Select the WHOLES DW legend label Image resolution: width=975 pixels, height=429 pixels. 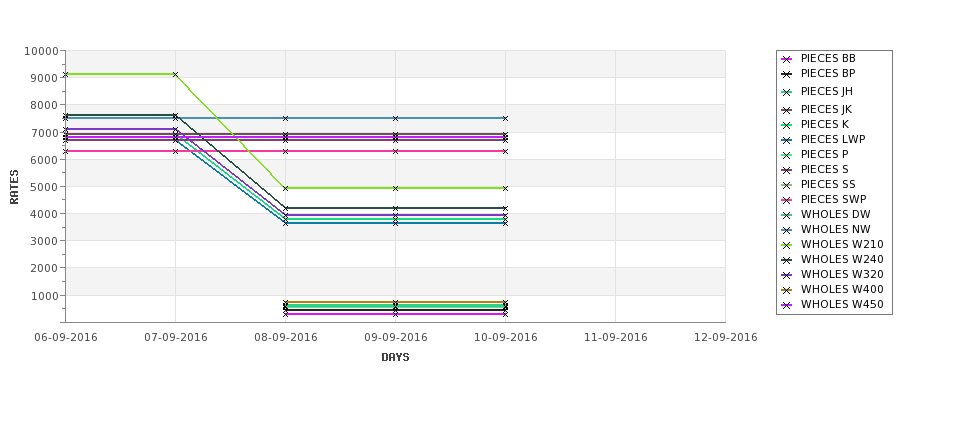tap(835, 214)
